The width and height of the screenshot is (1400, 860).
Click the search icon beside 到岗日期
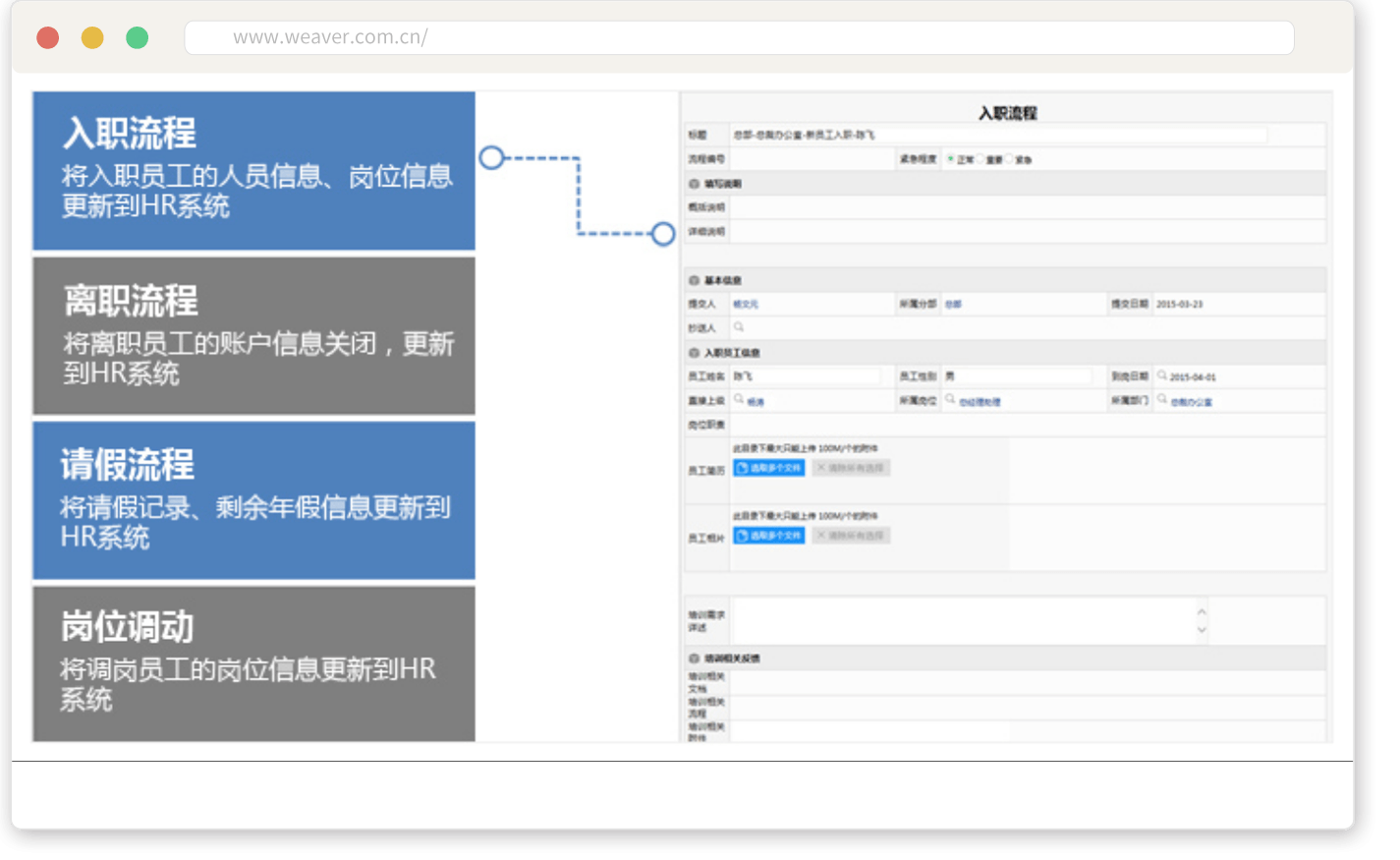click(x=1162, y=375)
